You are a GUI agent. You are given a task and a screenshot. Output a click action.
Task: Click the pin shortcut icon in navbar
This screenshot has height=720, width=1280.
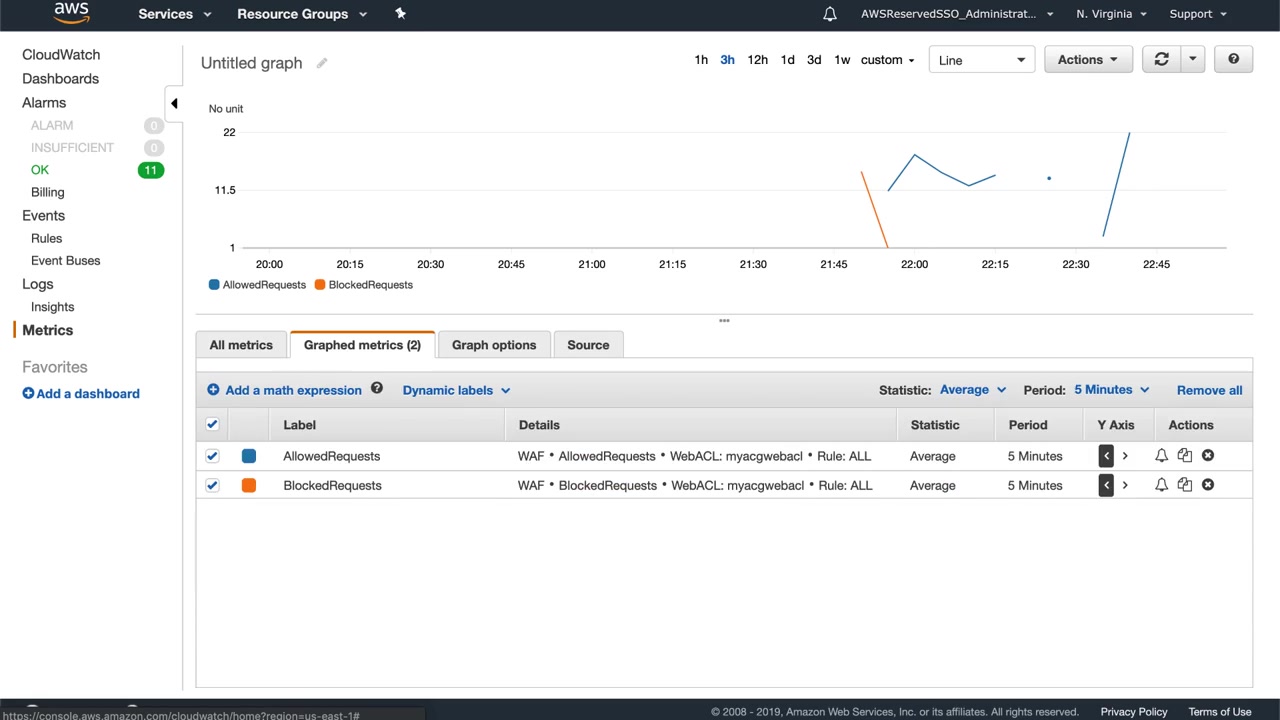coord(400,14)
